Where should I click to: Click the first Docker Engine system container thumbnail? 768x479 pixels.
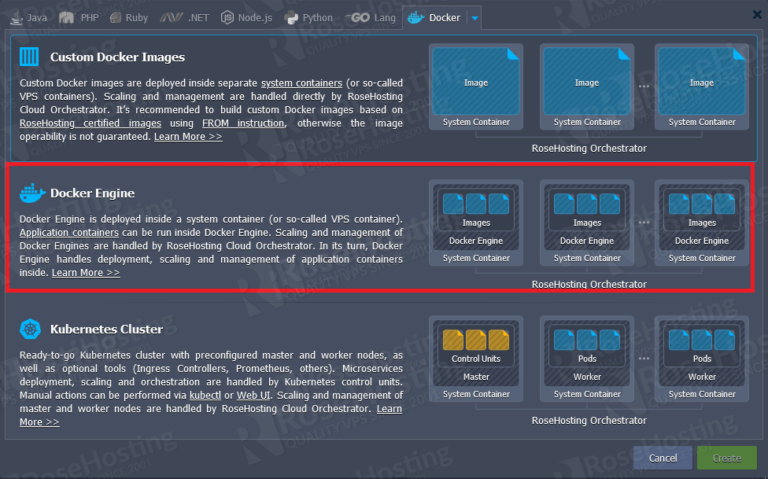[476, 223]
